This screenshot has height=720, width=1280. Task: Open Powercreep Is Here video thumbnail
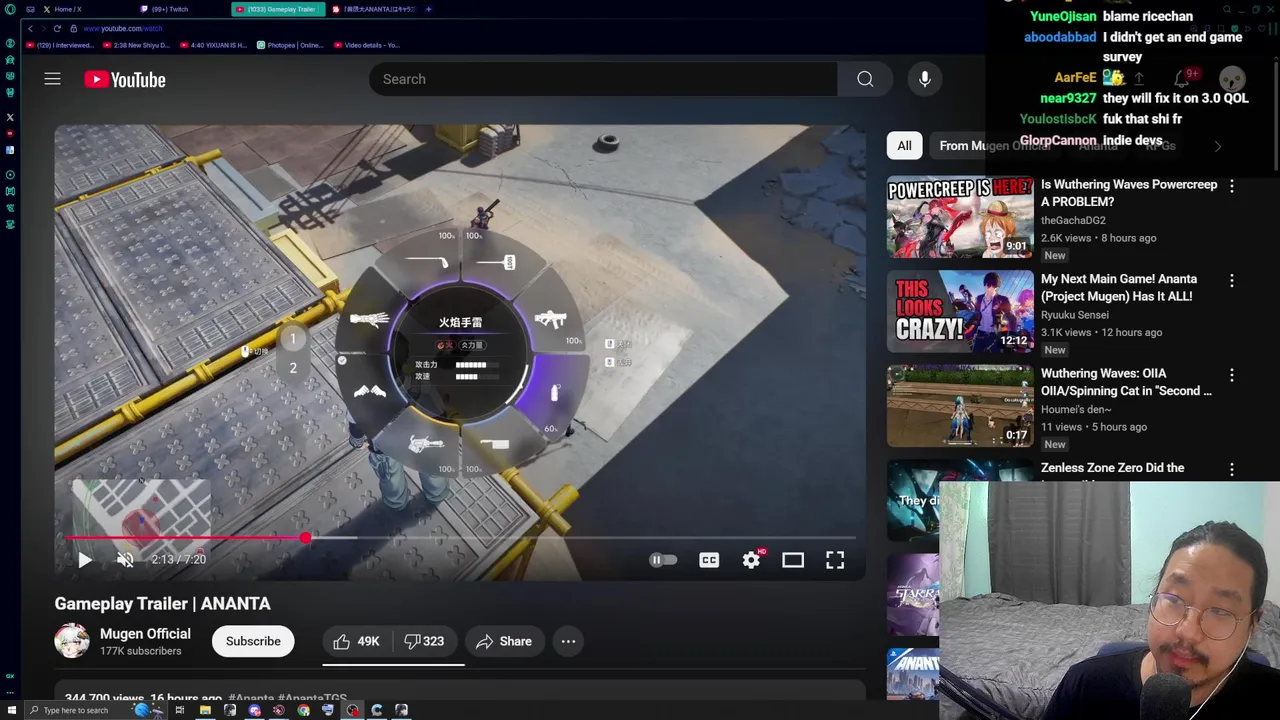[960, 217]
